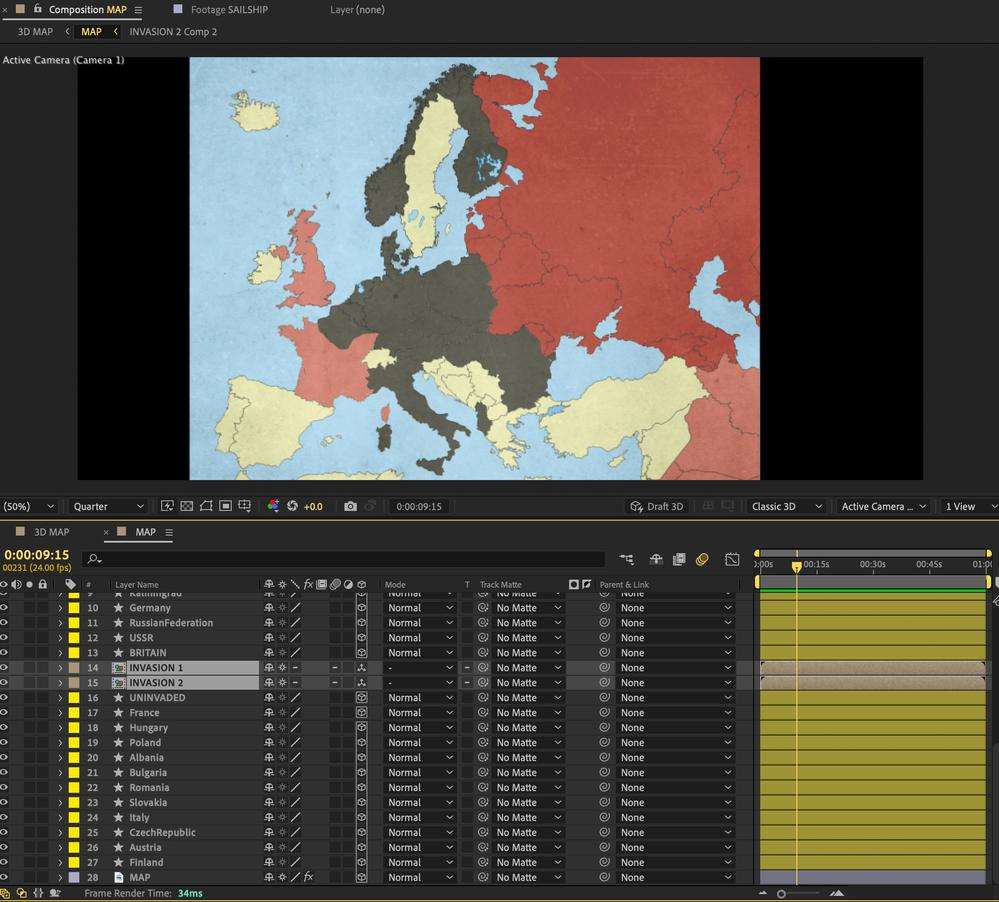Open the Footage SAILSHIP panel tab

(x=228, y=10)
